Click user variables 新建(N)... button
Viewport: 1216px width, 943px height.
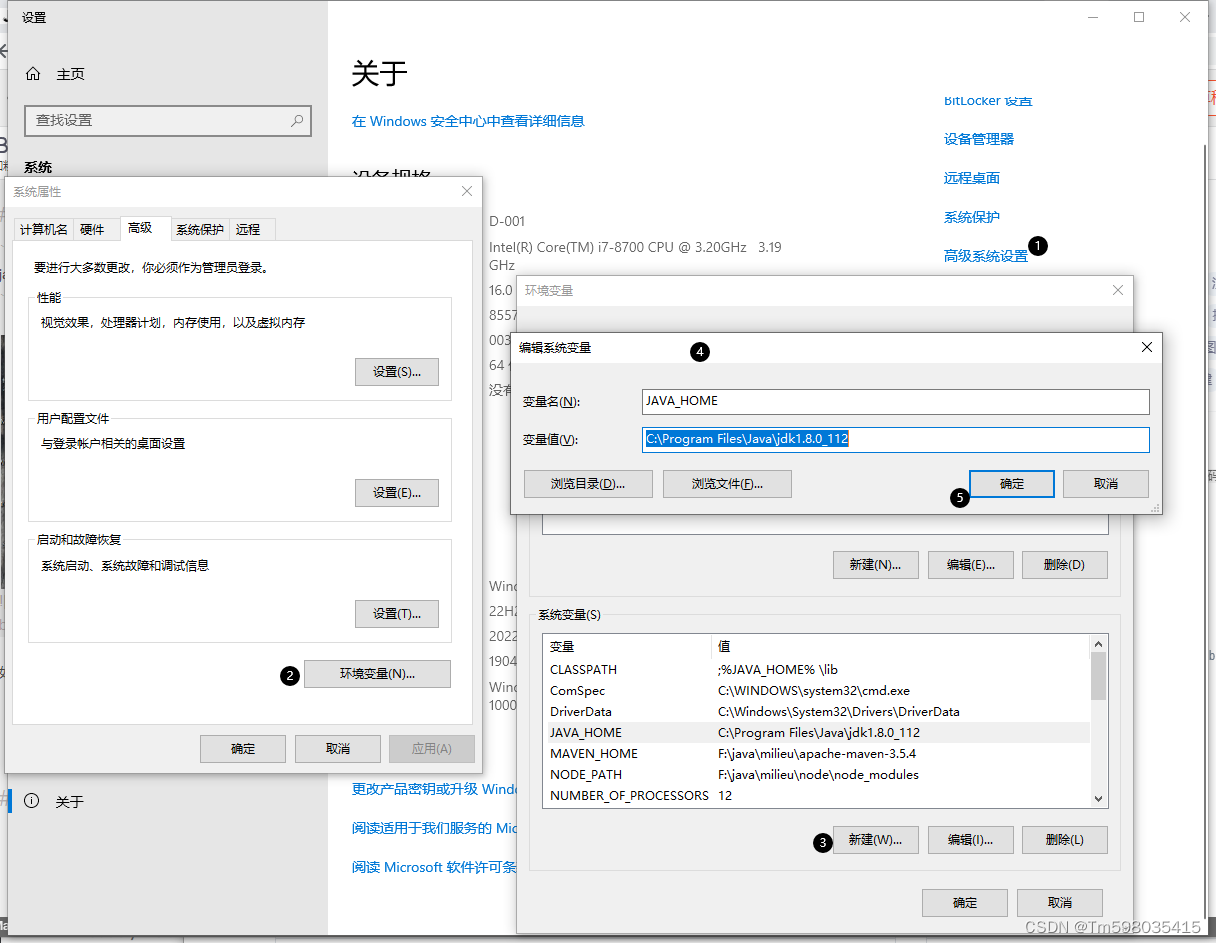(x=876, y=565)
